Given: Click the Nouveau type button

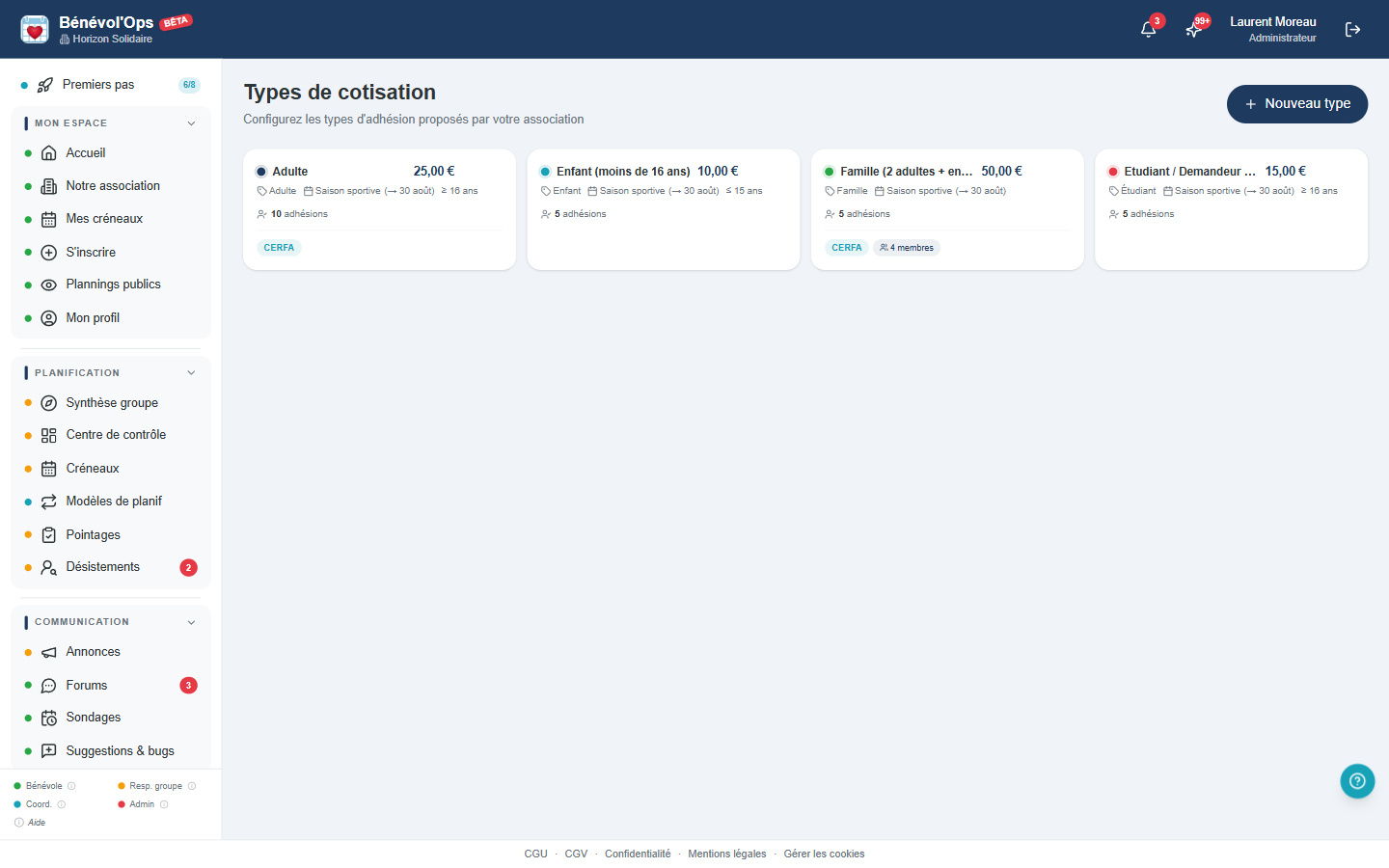Looking at the screenshot, I should tap(1297, 104).
